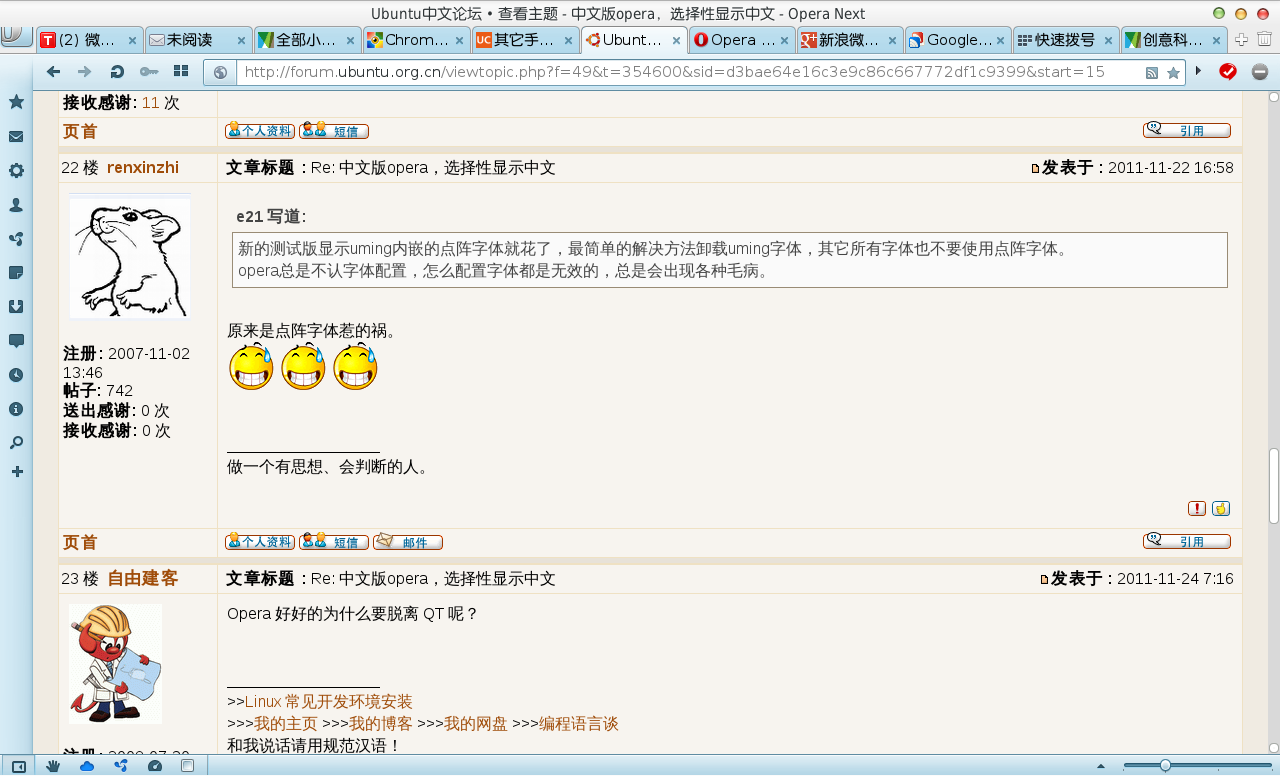
Task: Bookmark page with address bar star
Action: [x=1173, y=73]
